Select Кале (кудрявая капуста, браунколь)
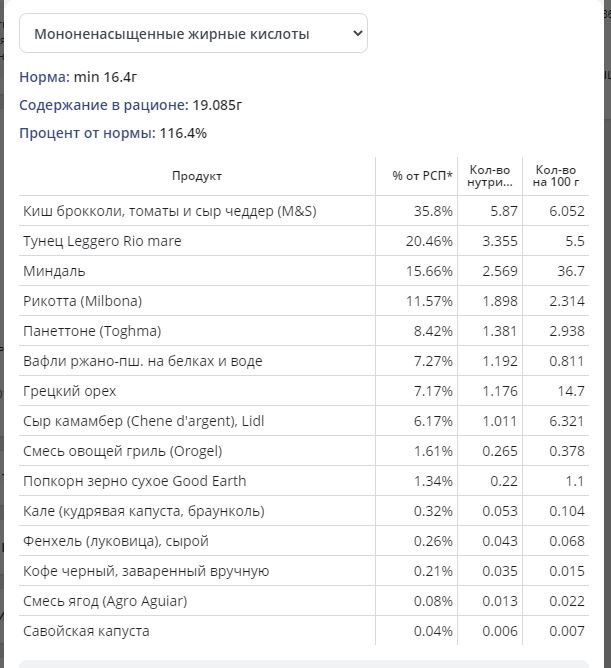The width and height of the screenshot is (611, 668). 304,511
